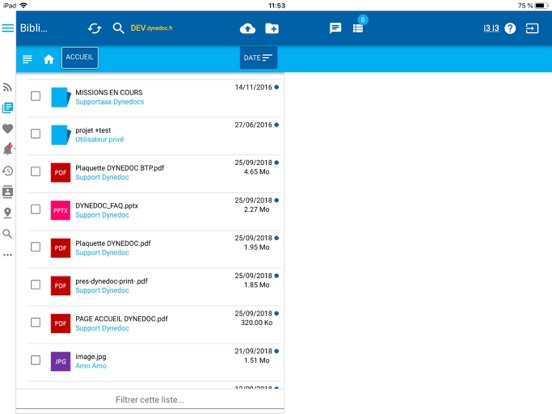Click PDF icon of PAGE ACCUEIL DYNEDOC.pdf
Image resolution: width=552 pixels, height=414 pixels.
61,323
